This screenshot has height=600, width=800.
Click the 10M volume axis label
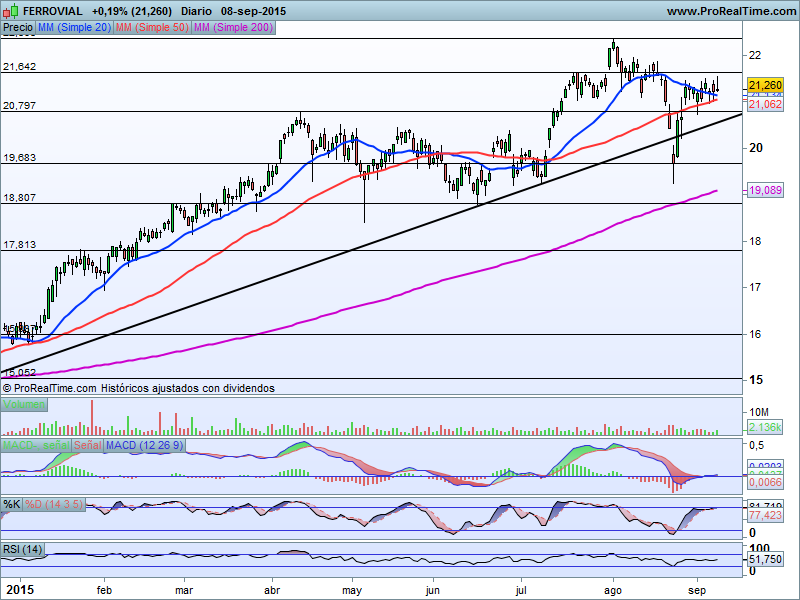pos(758,412)
